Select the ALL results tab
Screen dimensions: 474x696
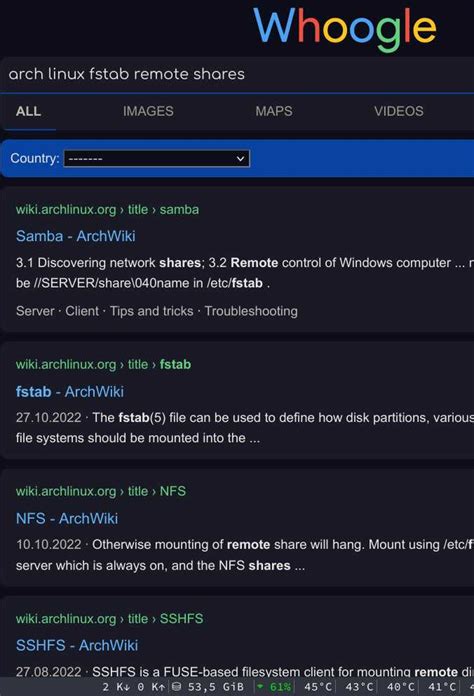coord(28,111)
